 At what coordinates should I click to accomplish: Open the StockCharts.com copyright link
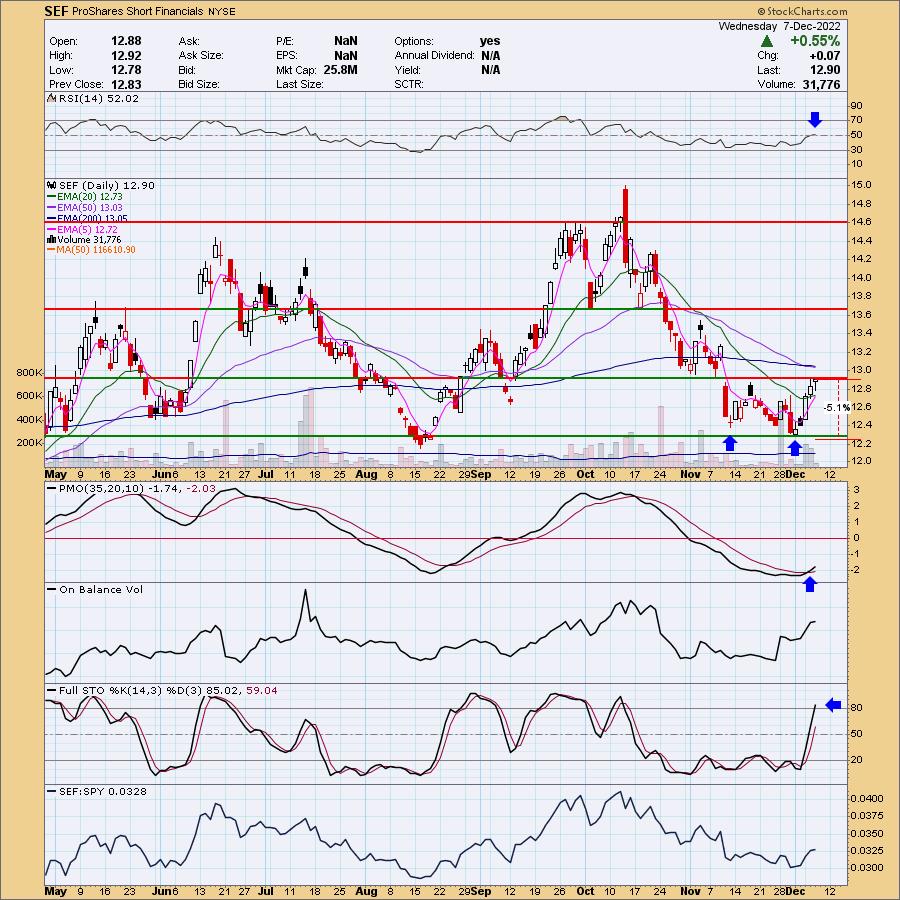click(802, 11)
